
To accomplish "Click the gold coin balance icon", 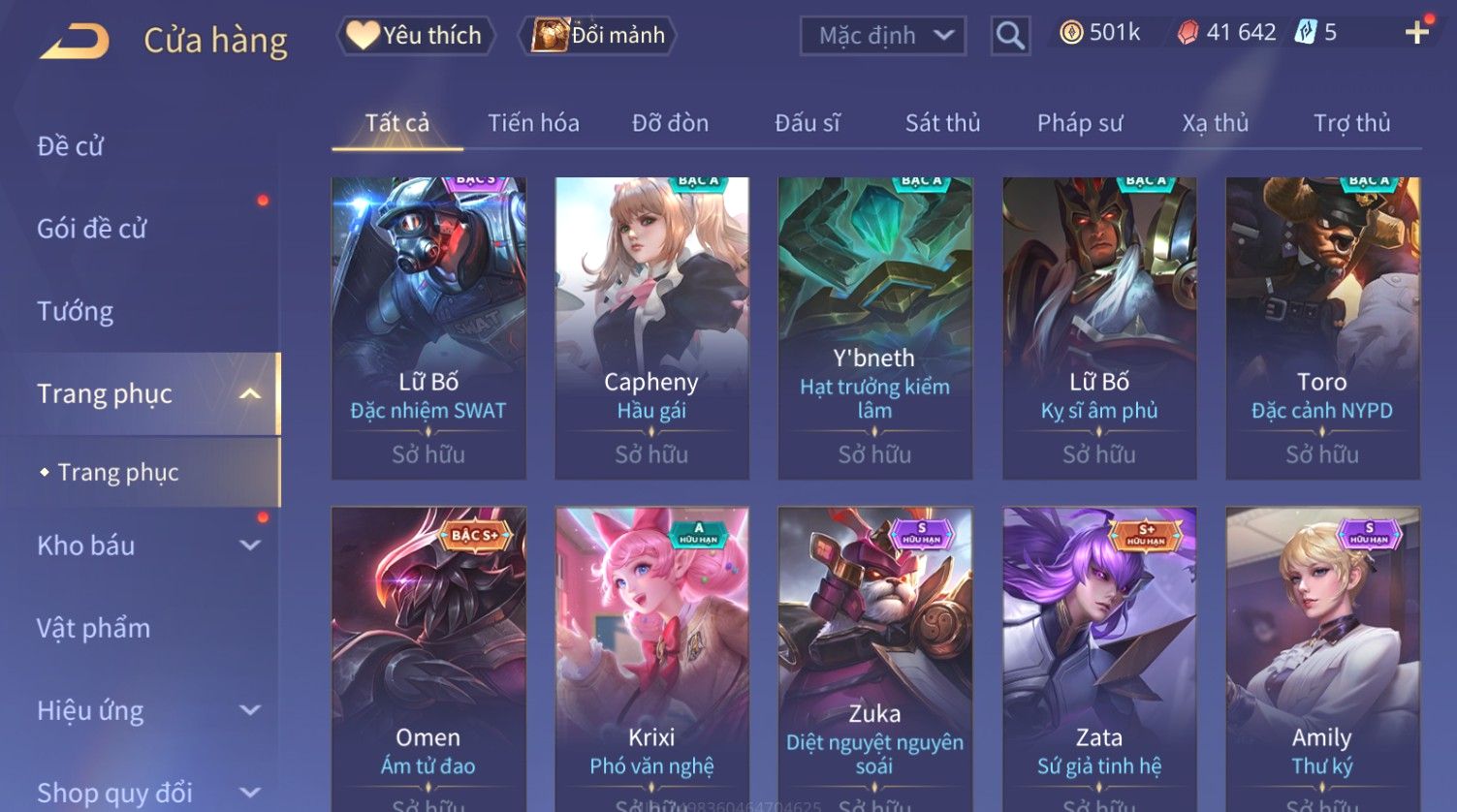I will click(1070, 34).
